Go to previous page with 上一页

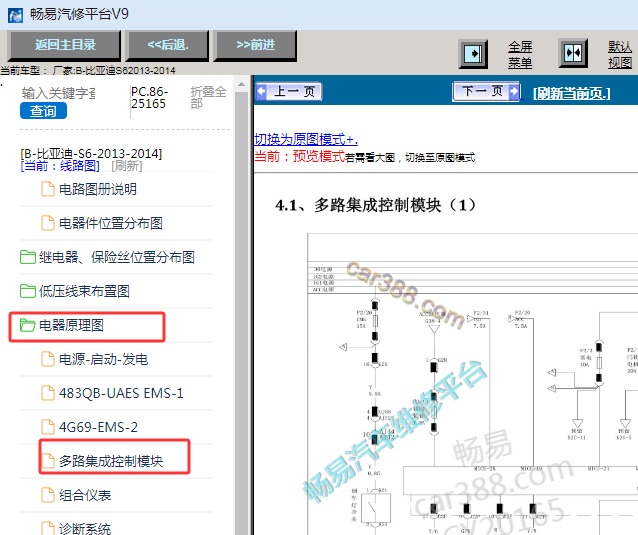[x=289, y=91]
